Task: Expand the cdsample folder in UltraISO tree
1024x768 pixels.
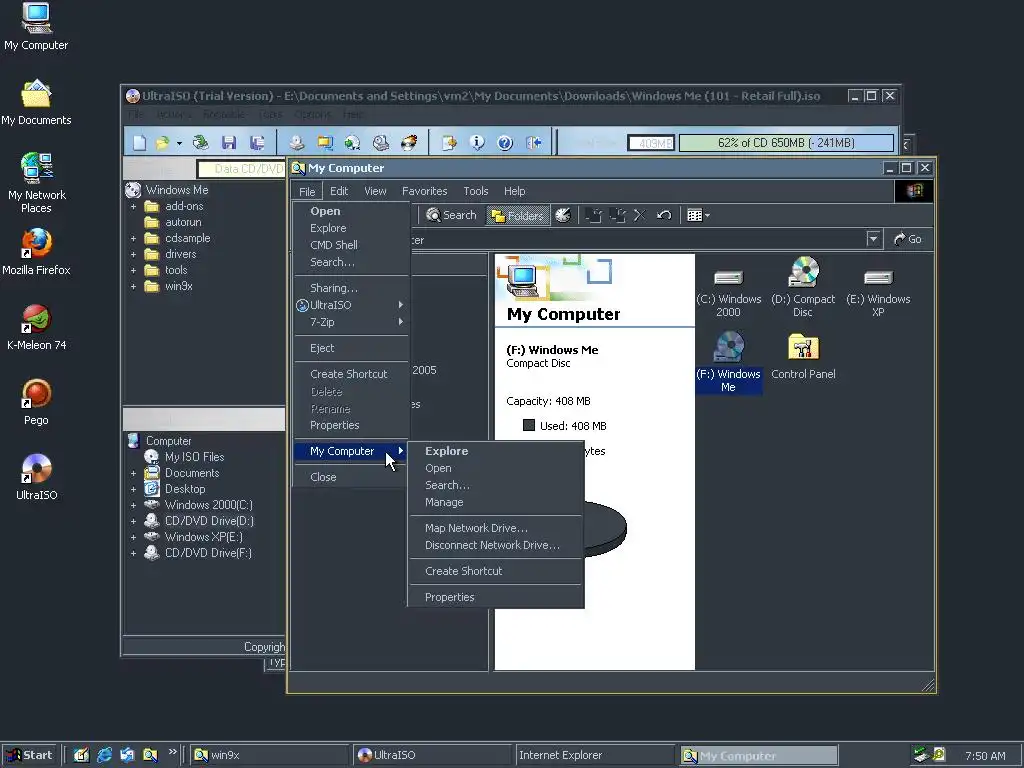Action: pos(133,238)
